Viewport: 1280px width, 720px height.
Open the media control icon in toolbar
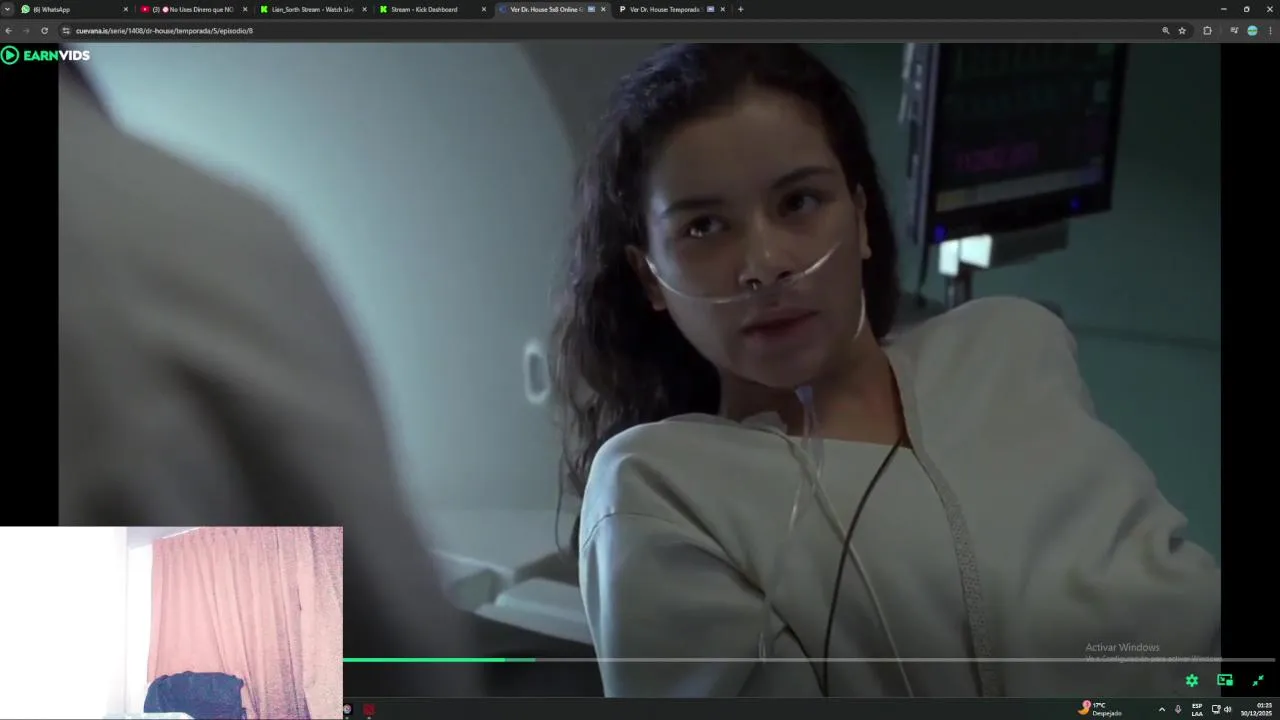[1233, 31]
